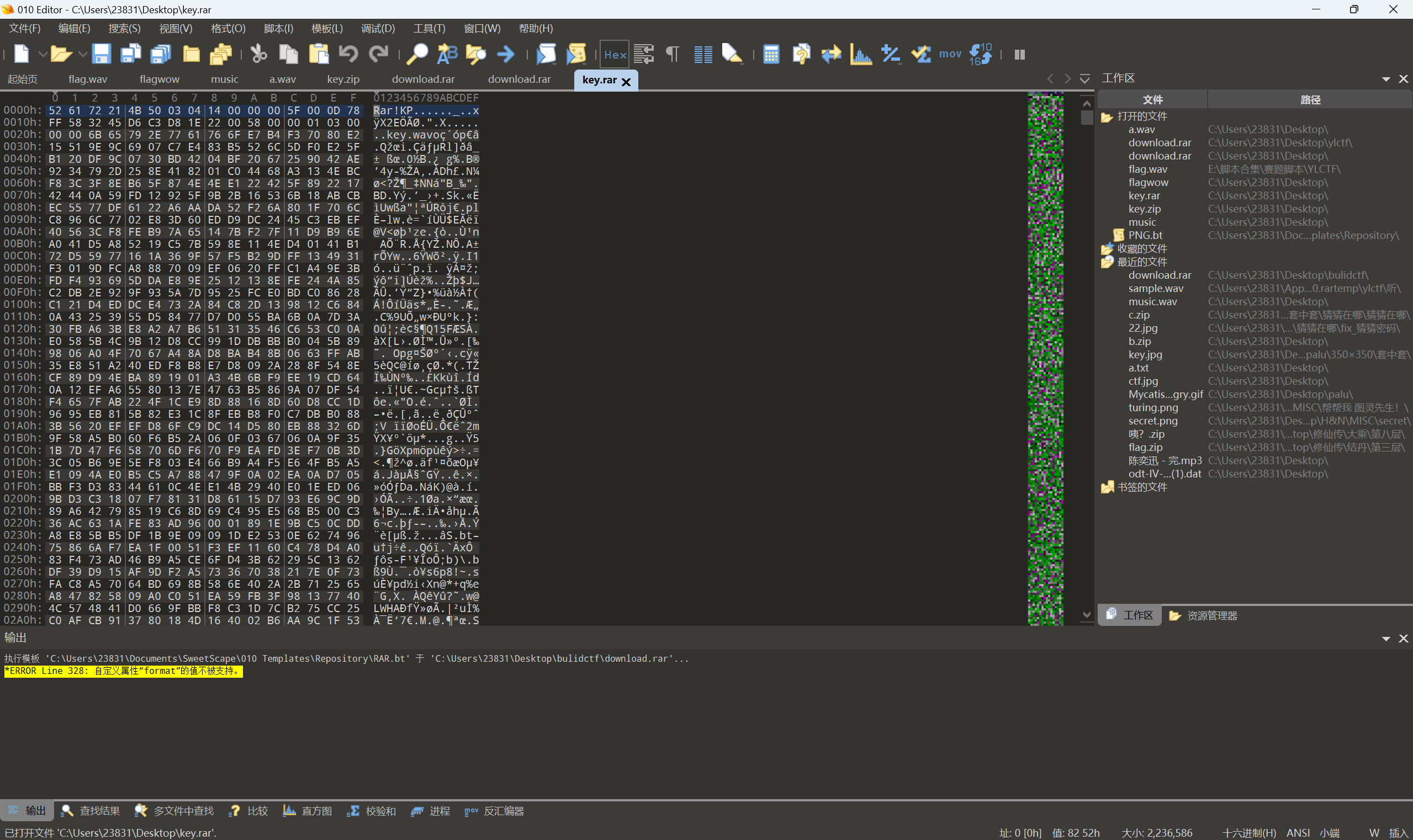Click the 10/16 base converter icon
Screen dimensions: 1413x840
coord(980,54)
